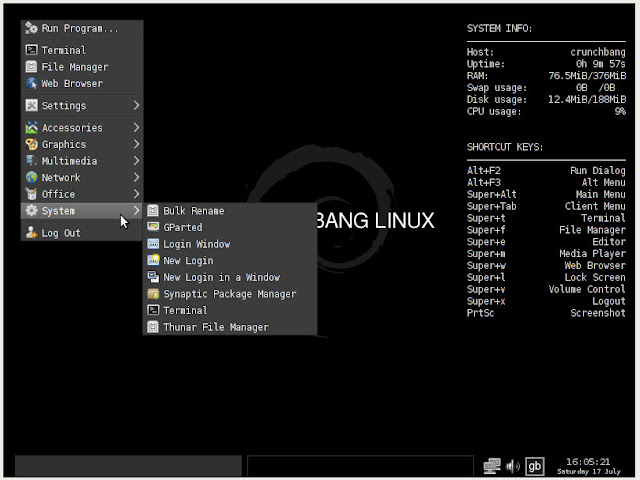Launch GParted from System submenu
Screen dimensions: 640x480
click(230, 227)
